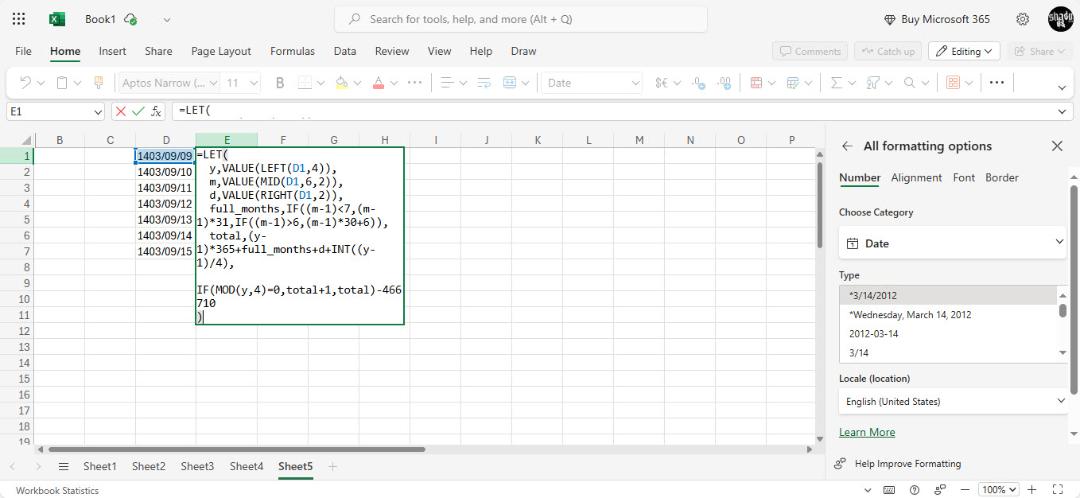Click the Find magnifier icon in ribbon
The height and width of the screenshot is (498, 1080).
908,83
